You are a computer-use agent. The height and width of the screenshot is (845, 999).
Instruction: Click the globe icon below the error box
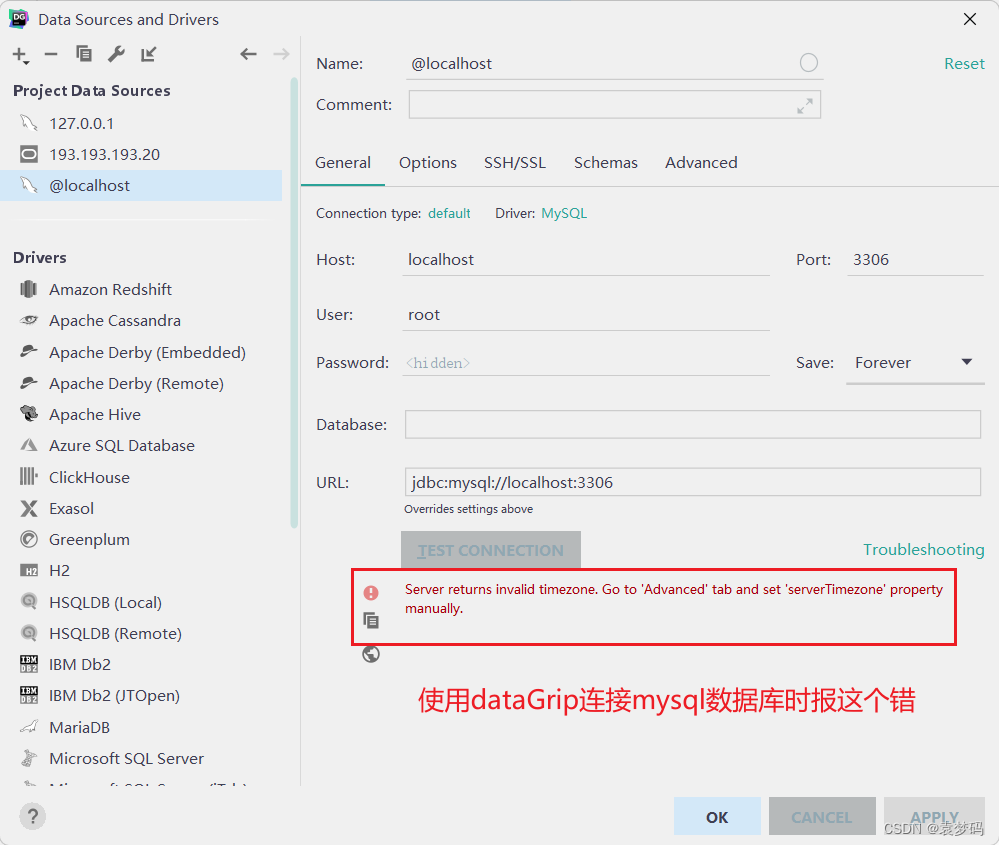pyautogui.click(x=371, y=653)
